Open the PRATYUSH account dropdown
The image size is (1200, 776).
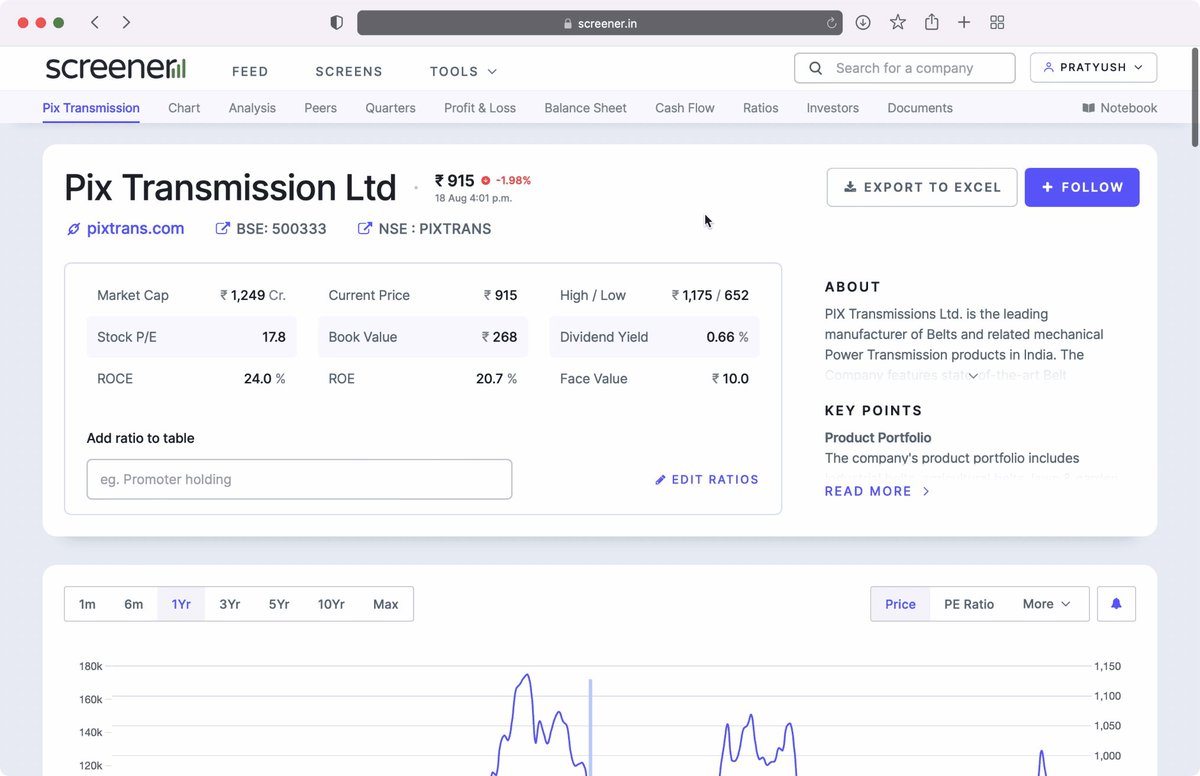tap(1093, 67)
